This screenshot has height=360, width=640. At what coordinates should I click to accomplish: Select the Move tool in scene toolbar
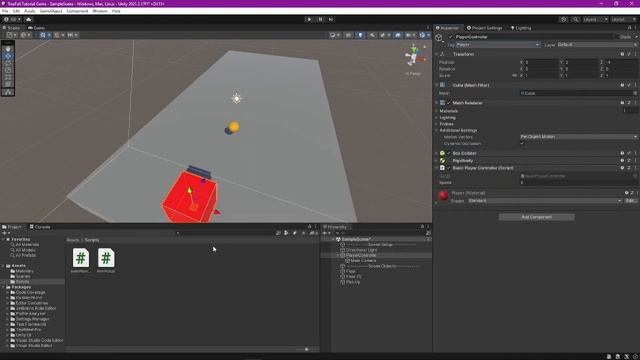(x=8, y=56)
